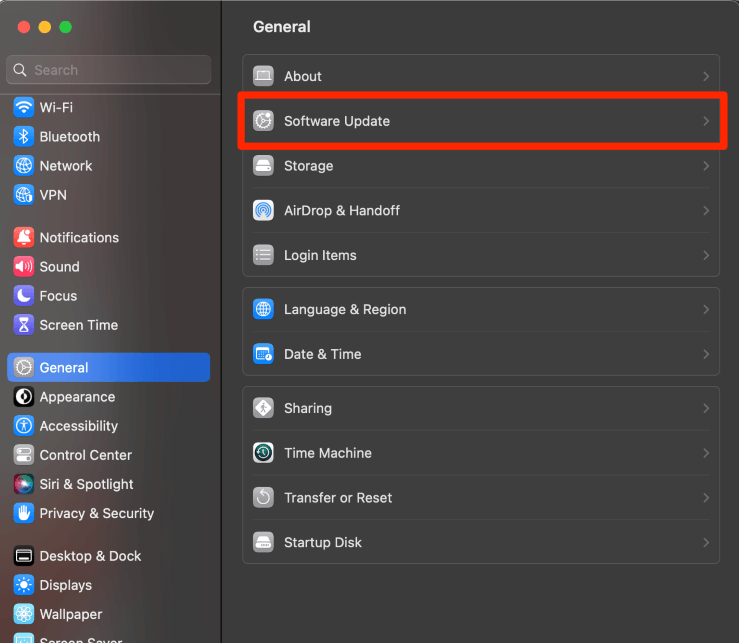
Task: Click the Wi-Fi icon in sidebar
Action: point(24,107)
